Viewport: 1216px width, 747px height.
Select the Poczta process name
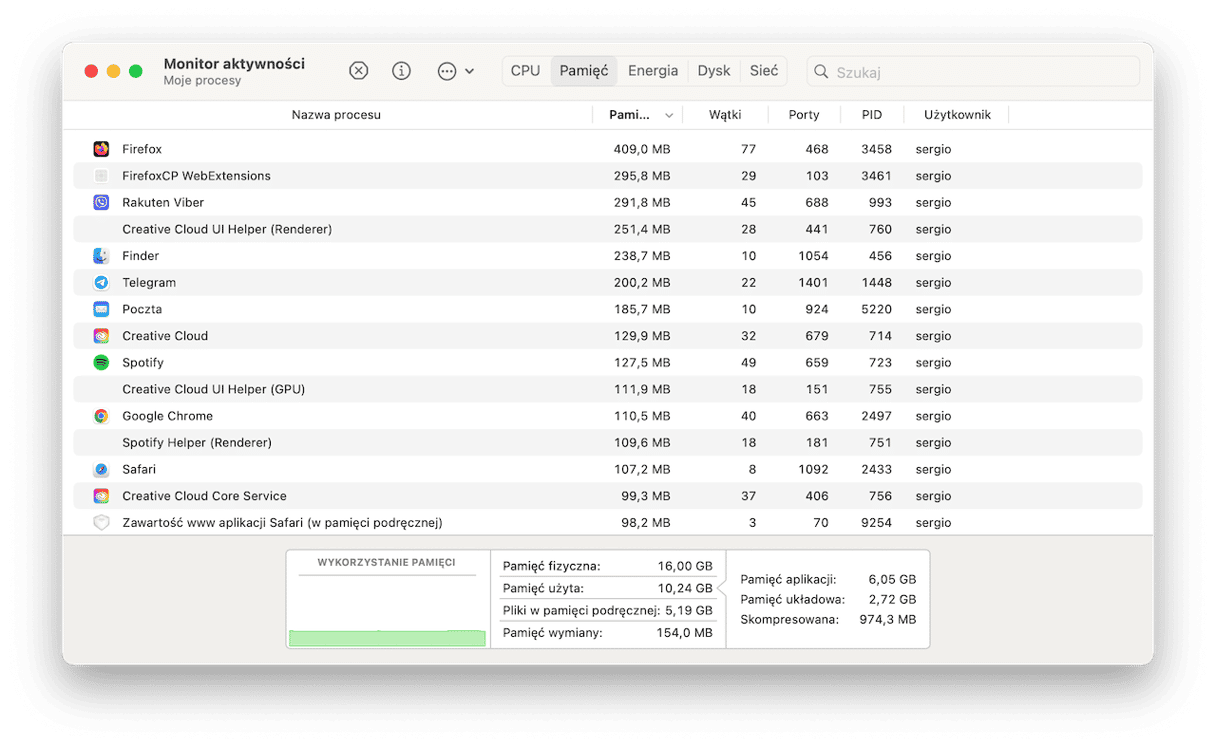pos(142,309)
